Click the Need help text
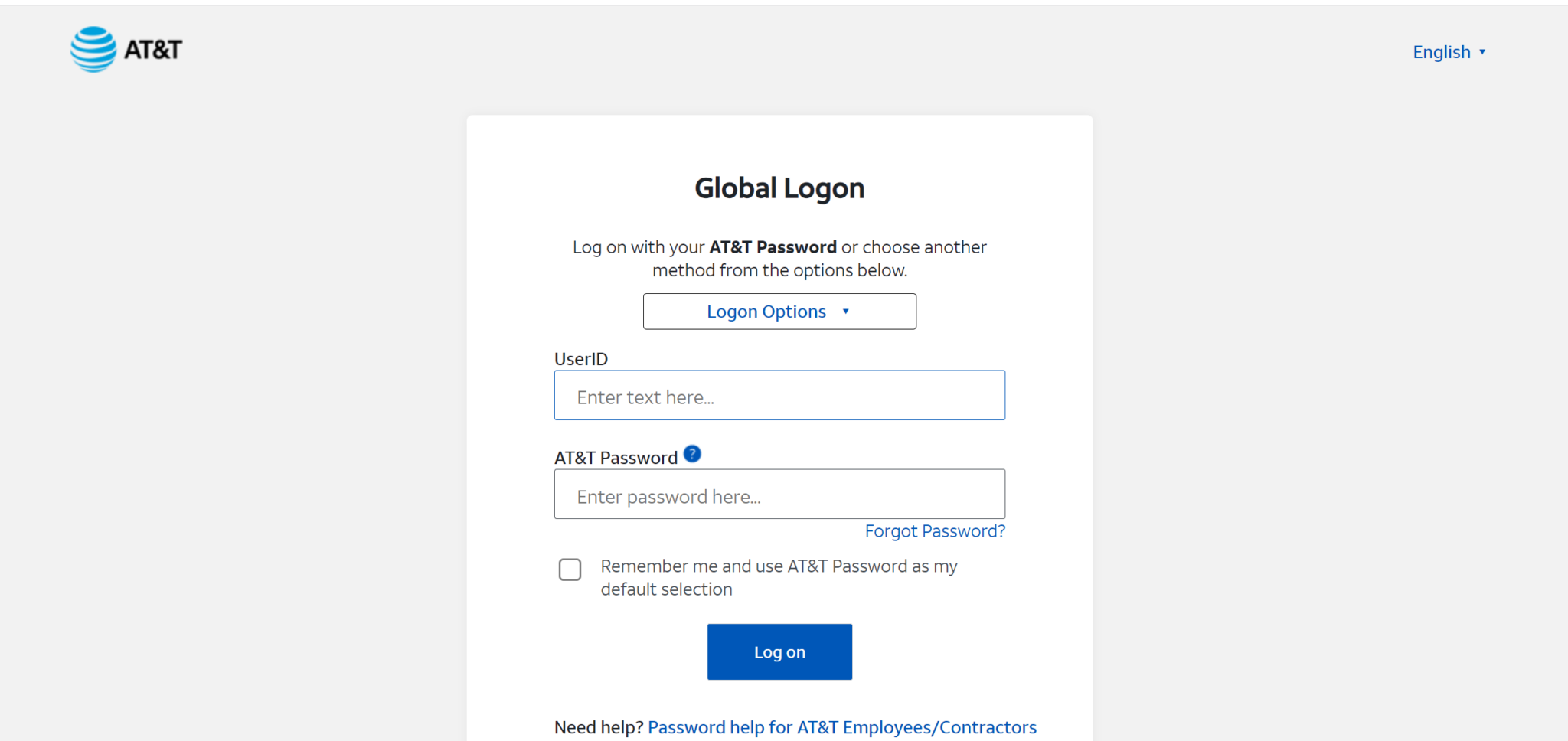The height and width of the screenshot is (741, 1568). click(x=599, y=727)
